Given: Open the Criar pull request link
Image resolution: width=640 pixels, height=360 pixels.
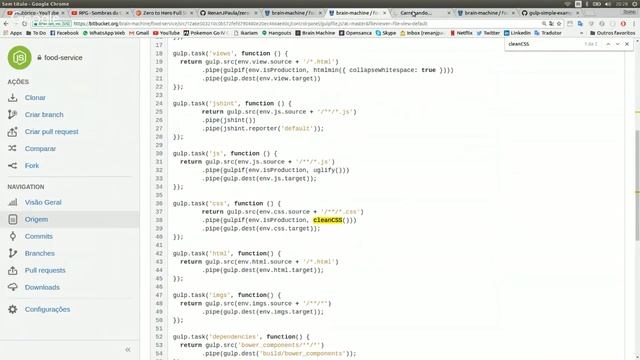Looking at the screenshot, I should pyautogui.click(x=51, y=131).
